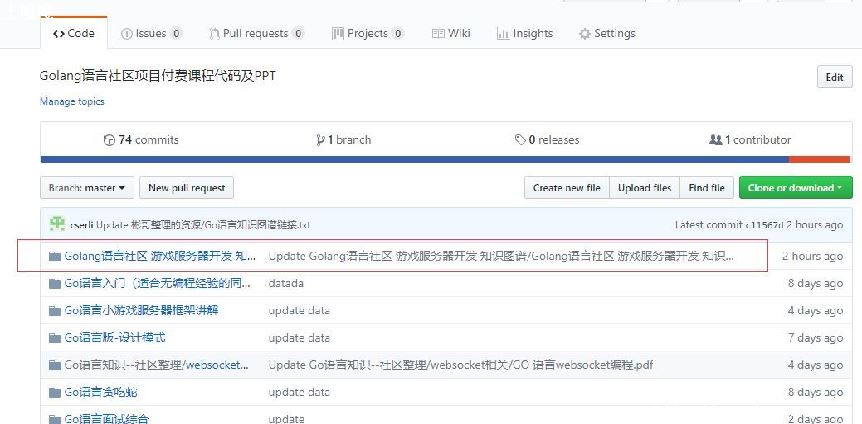This screenshot has width=862, height=424.
Task: Click the Code tab angle-brackets icon
Action: [59, 34]
